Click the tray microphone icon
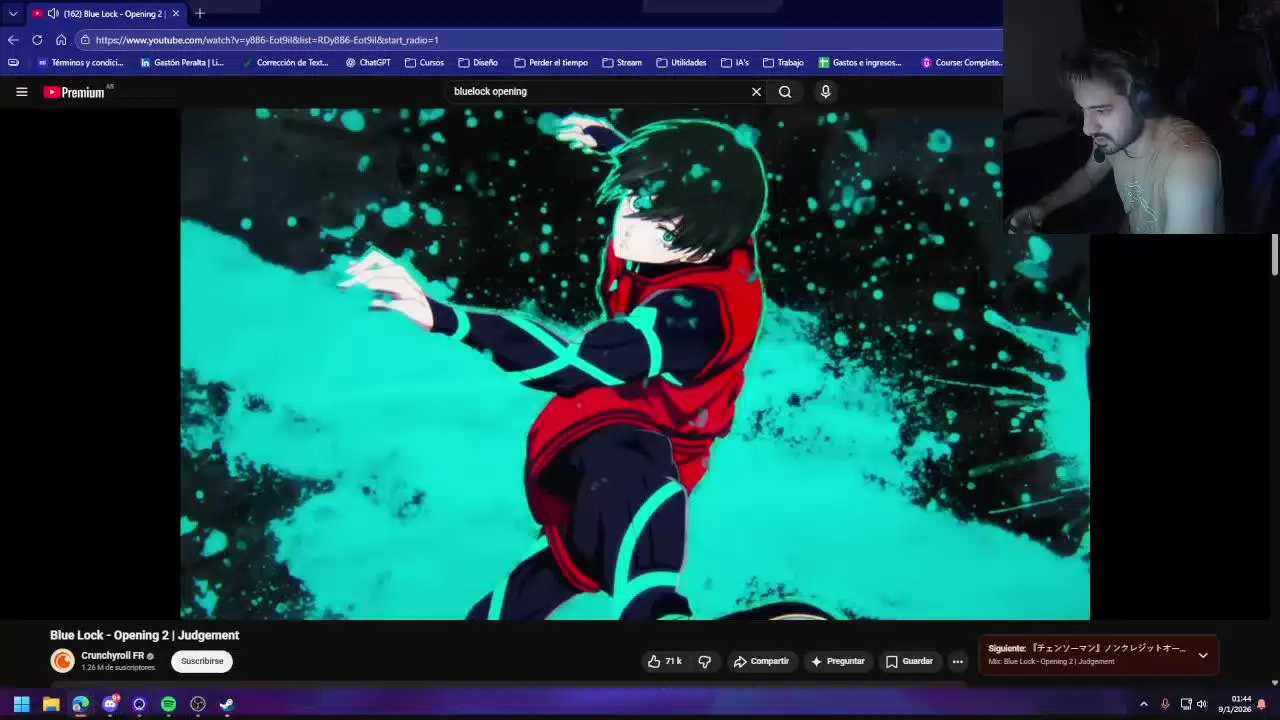Viewport: 1280px width, 720px height. click(1165, 704)
